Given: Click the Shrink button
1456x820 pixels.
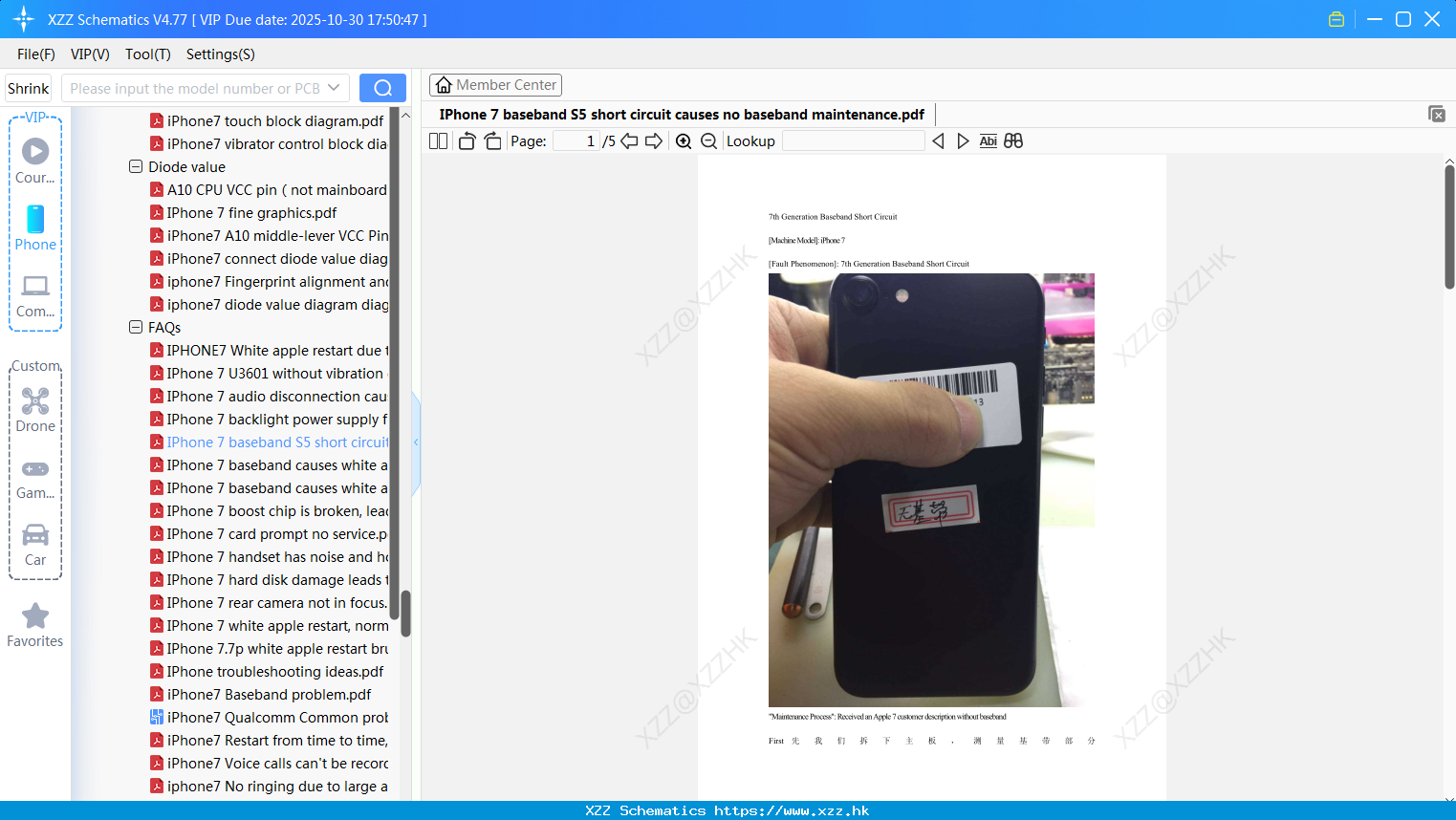Looking at the screenshot, I should tap(28, 88).
